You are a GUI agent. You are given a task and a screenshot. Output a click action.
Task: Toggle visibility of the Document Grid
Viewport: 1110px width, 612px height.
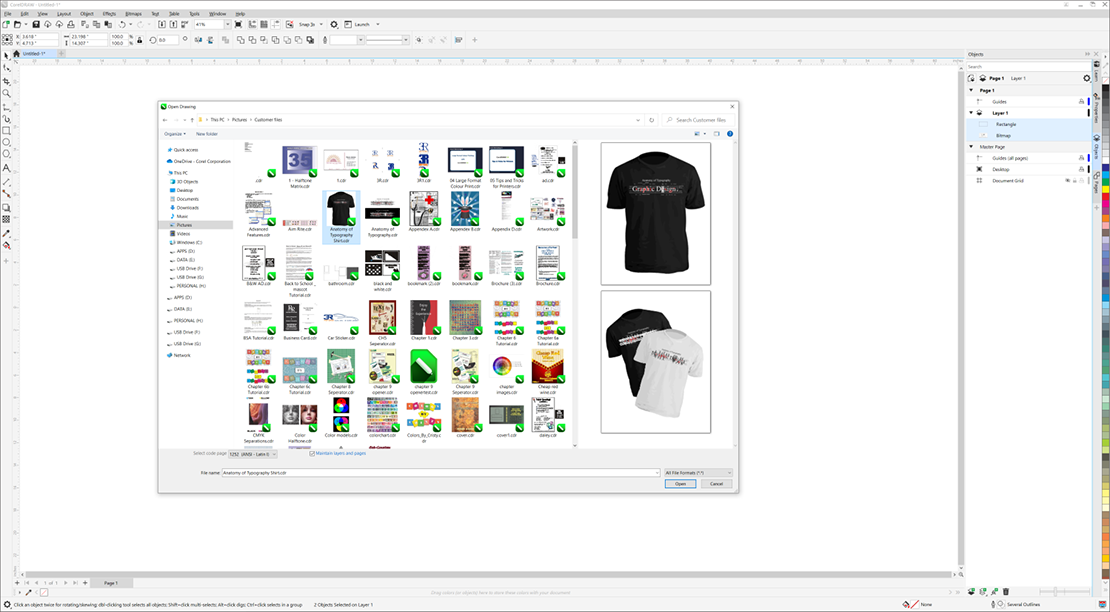coord(1068,179)
